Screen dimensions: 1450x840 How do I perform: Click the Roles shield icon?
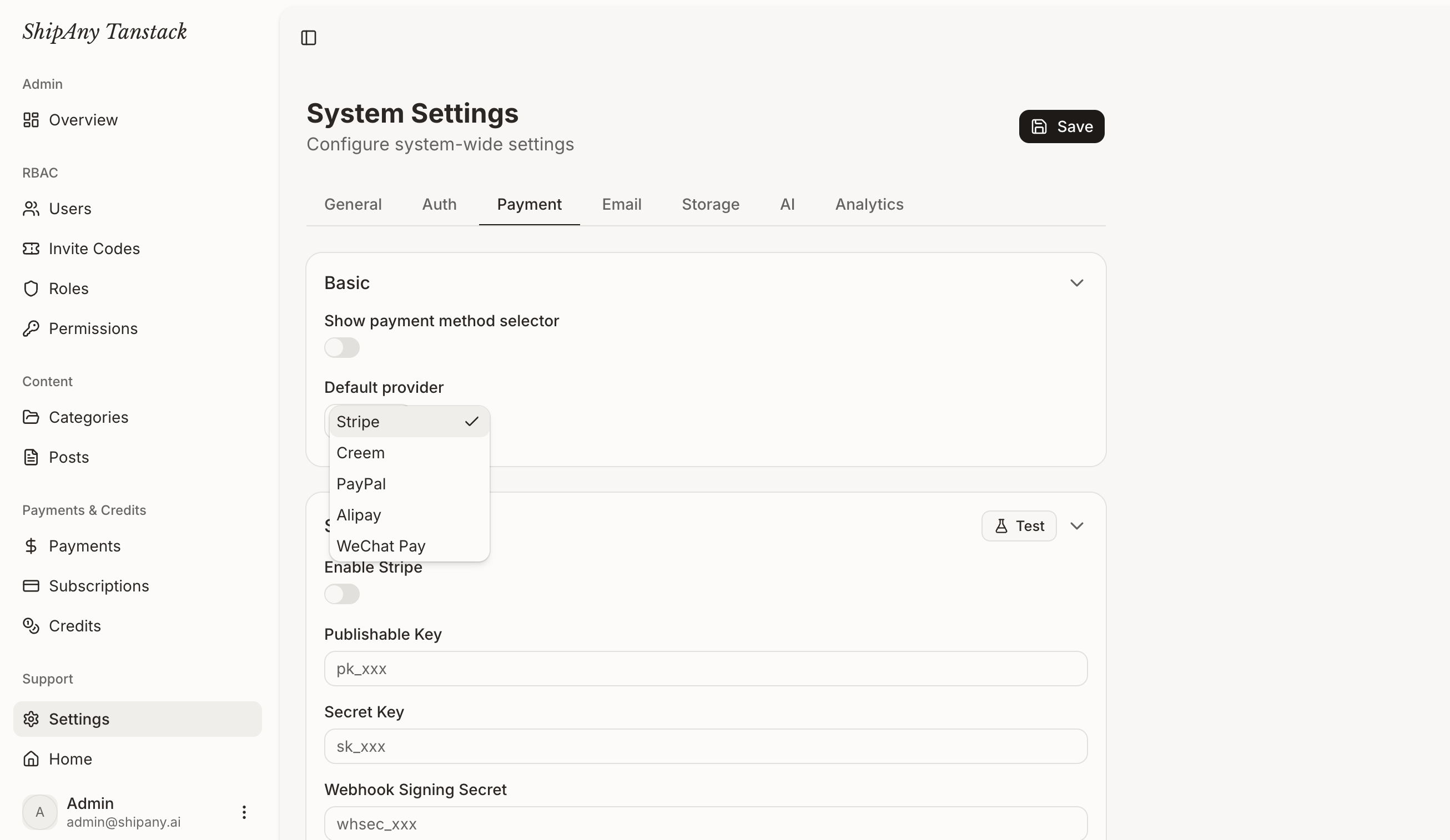coord(31,288)
